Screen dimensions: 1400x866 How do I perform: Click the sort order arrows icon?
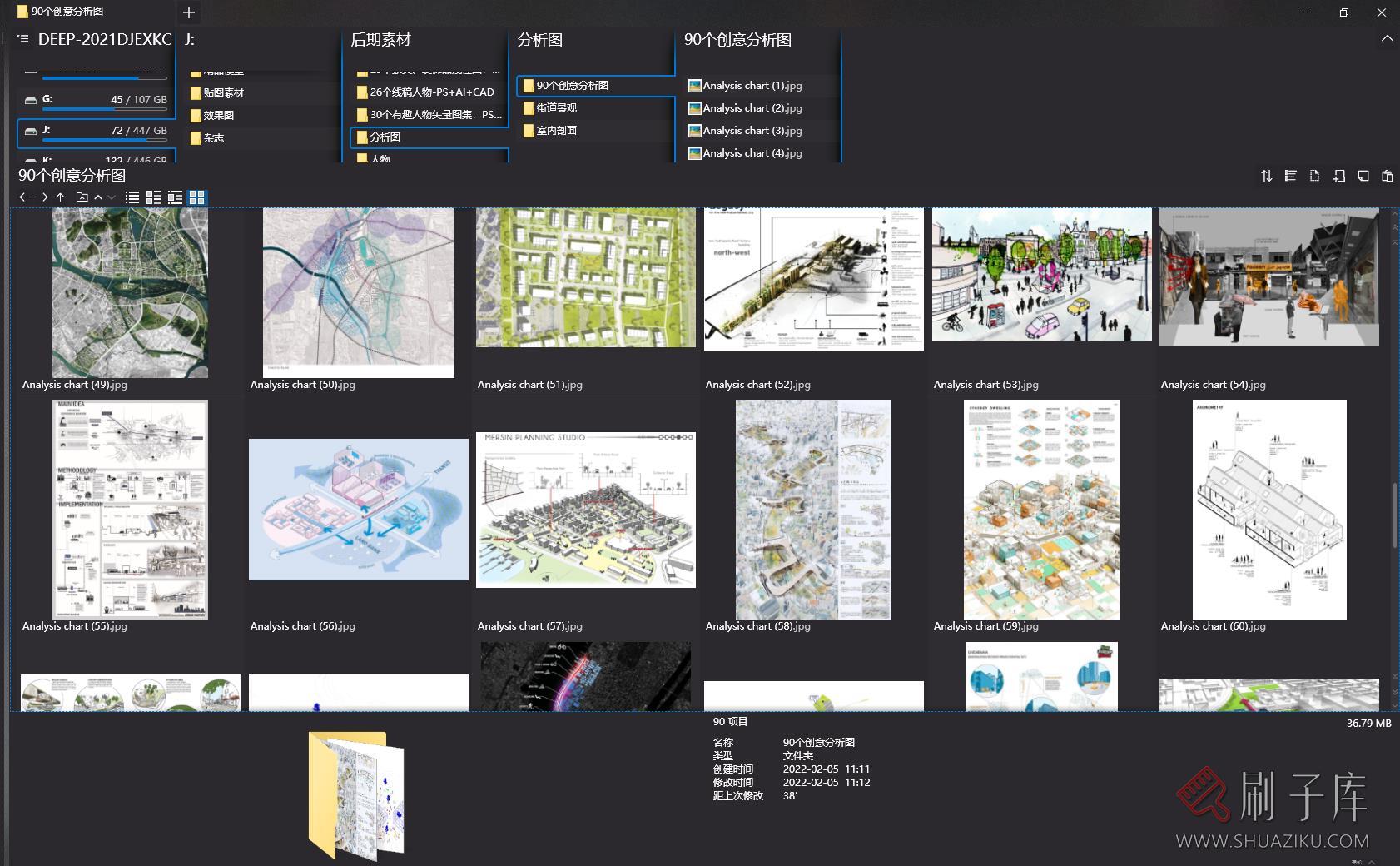point(1266,176)
